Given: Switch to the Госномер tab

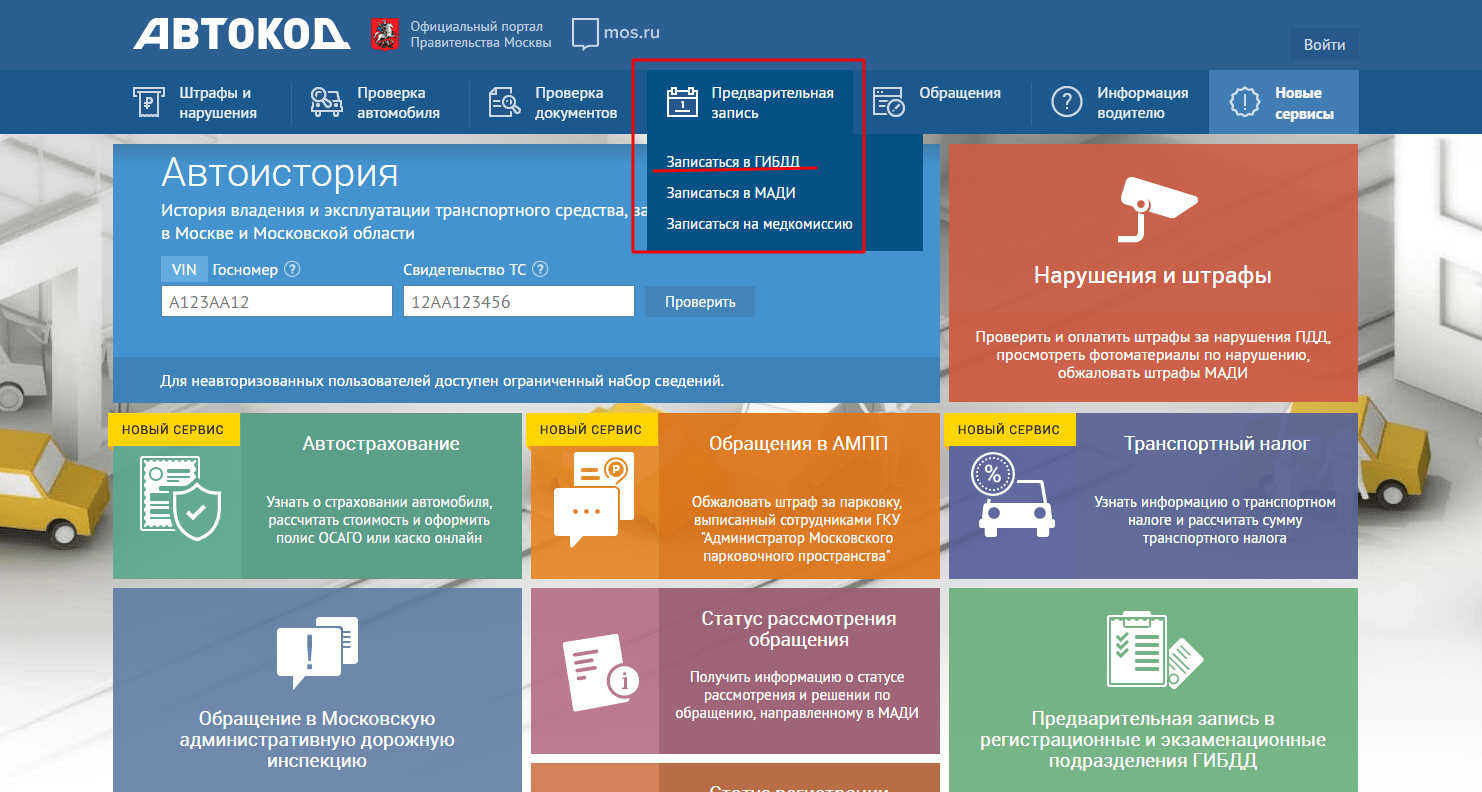Looking at the screenshot, I should pyautogui.click(x=246, y=270).
